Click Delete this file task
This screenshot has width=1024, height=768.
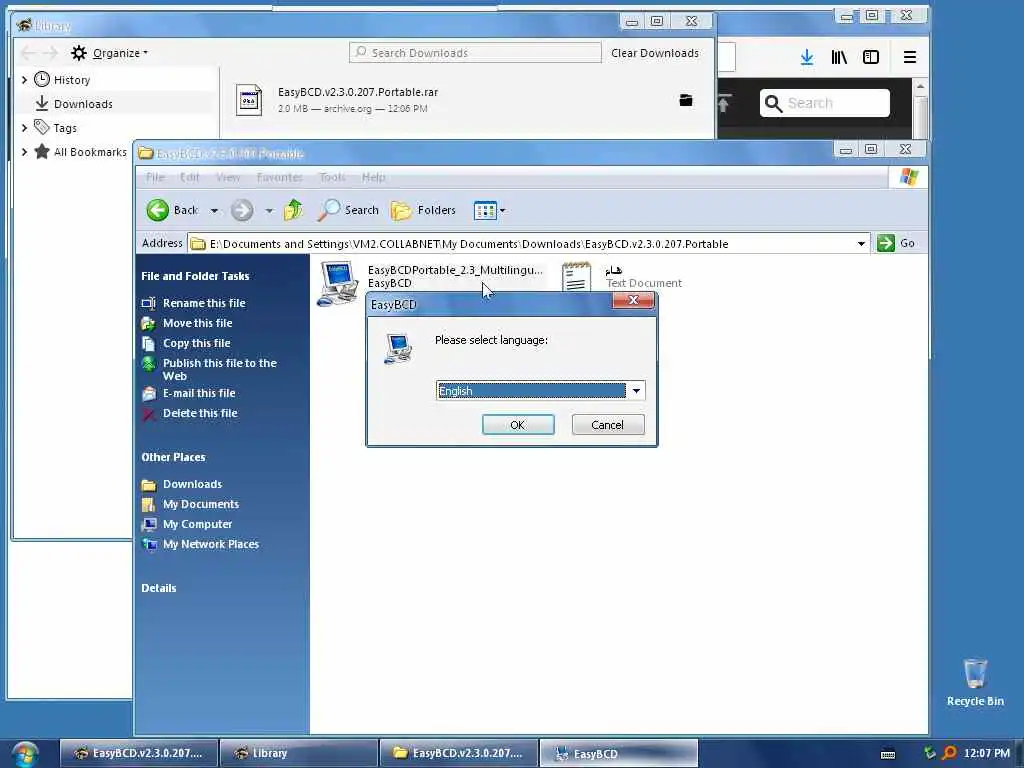click(x=200, y=413)
